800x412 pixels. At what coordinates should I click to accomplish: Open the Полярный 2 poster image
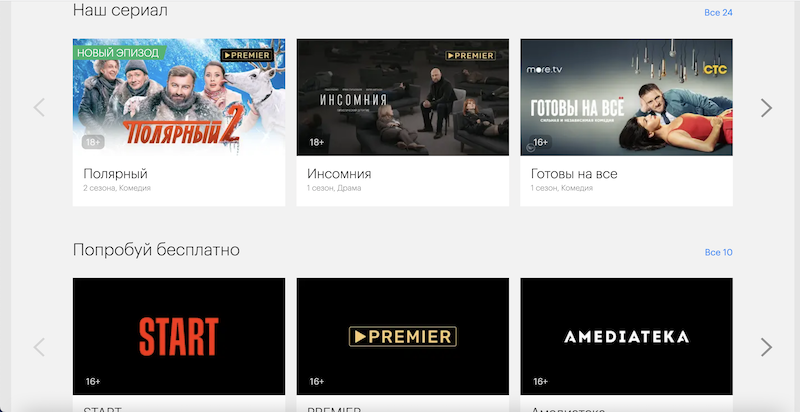179,97
